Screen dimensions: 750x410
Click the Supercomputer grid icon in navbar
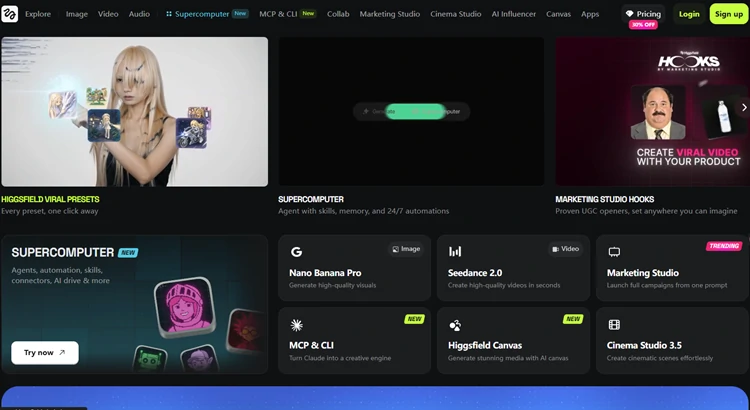pos(169,14)
